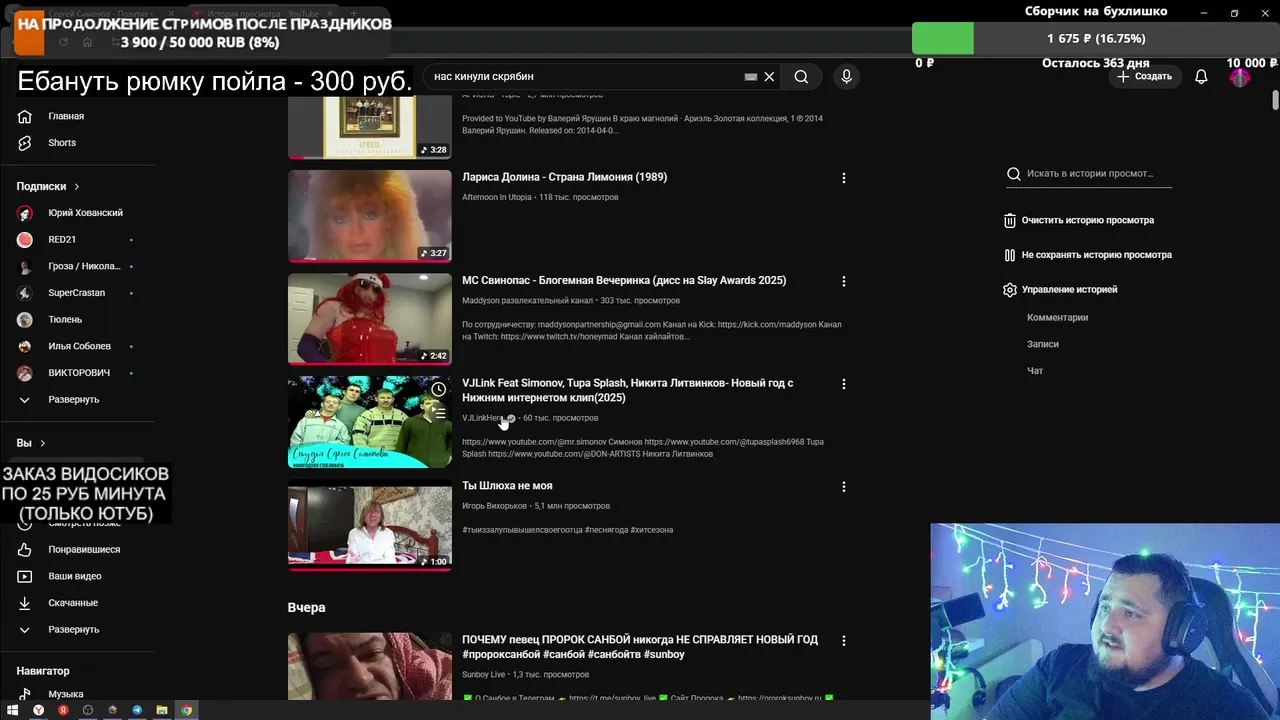The width and height of the screenshot is (1280, 720).
Task: Open Юрий Хованский channel subscription
Action: 85,213
